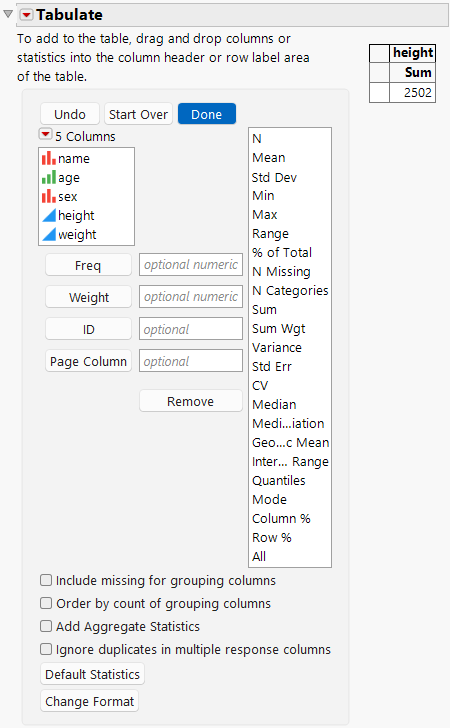This screenshot has width=450, height=728.
Task: Select the name column label
Action: pyautogui.click(x=74, y=158)
